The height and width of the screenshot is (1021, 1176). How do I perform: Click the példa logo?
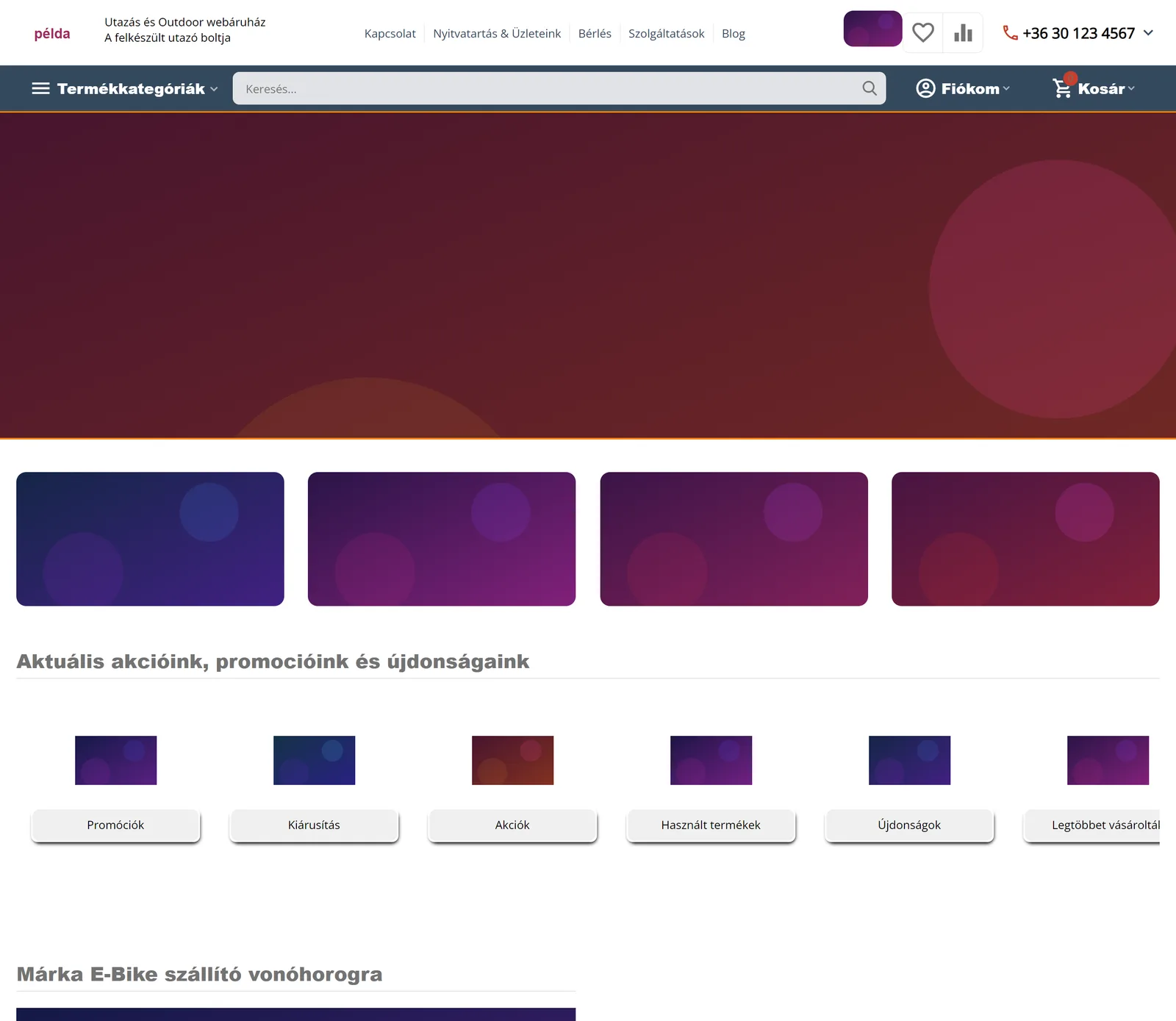[52, 34]
